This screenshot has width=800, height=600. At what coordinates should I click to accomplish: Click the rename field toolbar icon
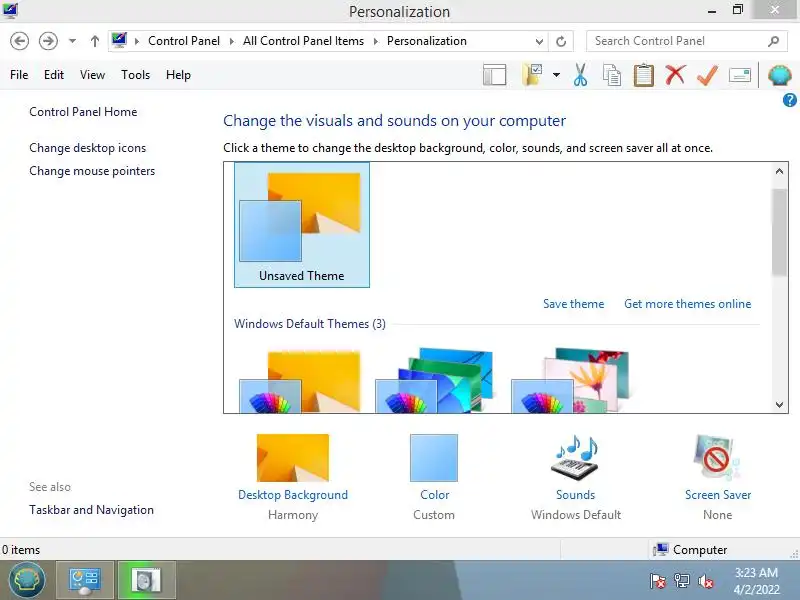click(740, 76)
